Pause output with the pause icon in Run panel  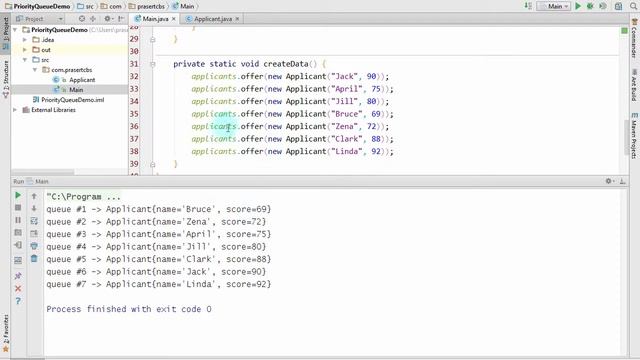[18, 220]
